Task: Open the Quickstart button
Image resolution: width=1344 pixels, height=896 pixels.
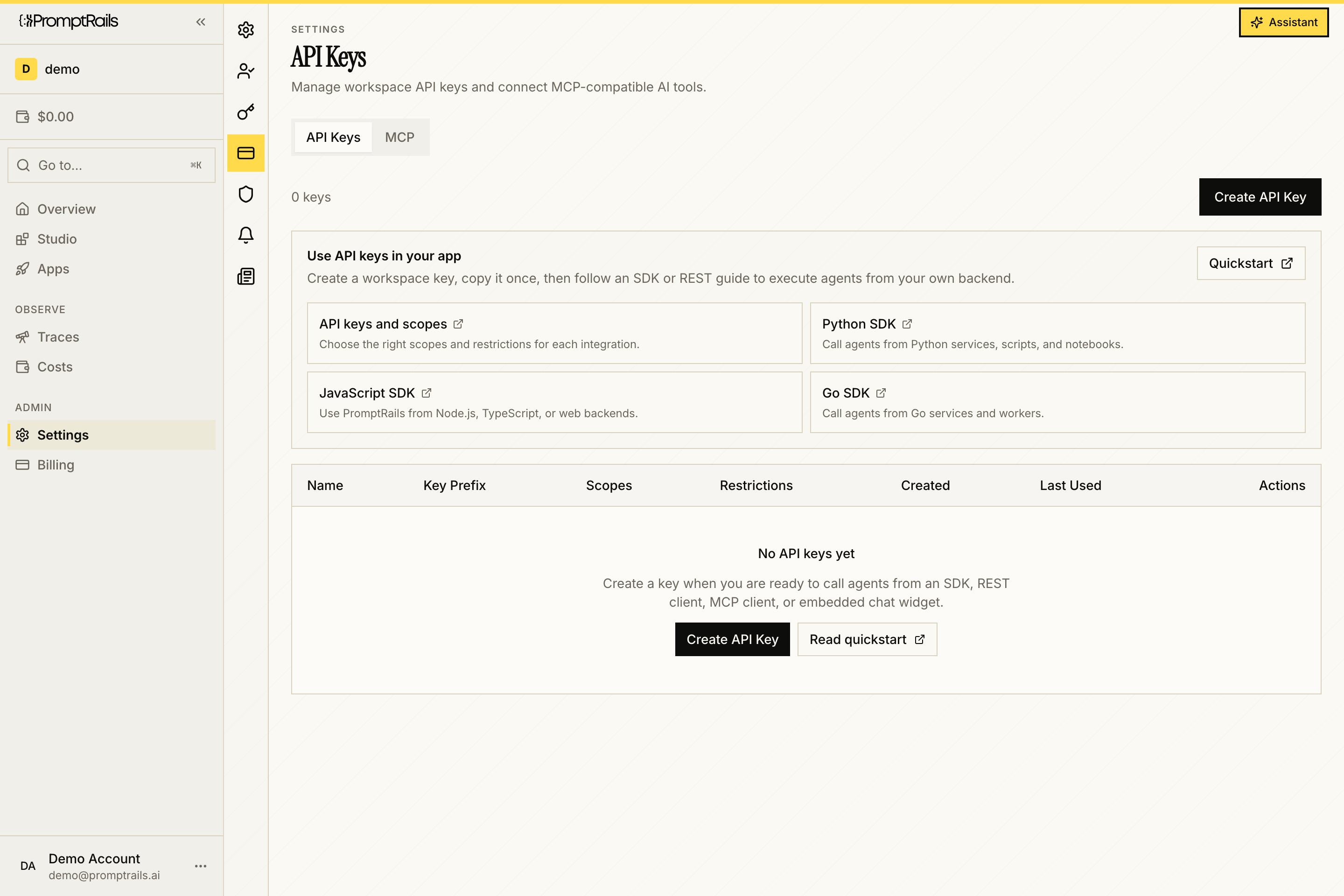Action: point(1251,263)
